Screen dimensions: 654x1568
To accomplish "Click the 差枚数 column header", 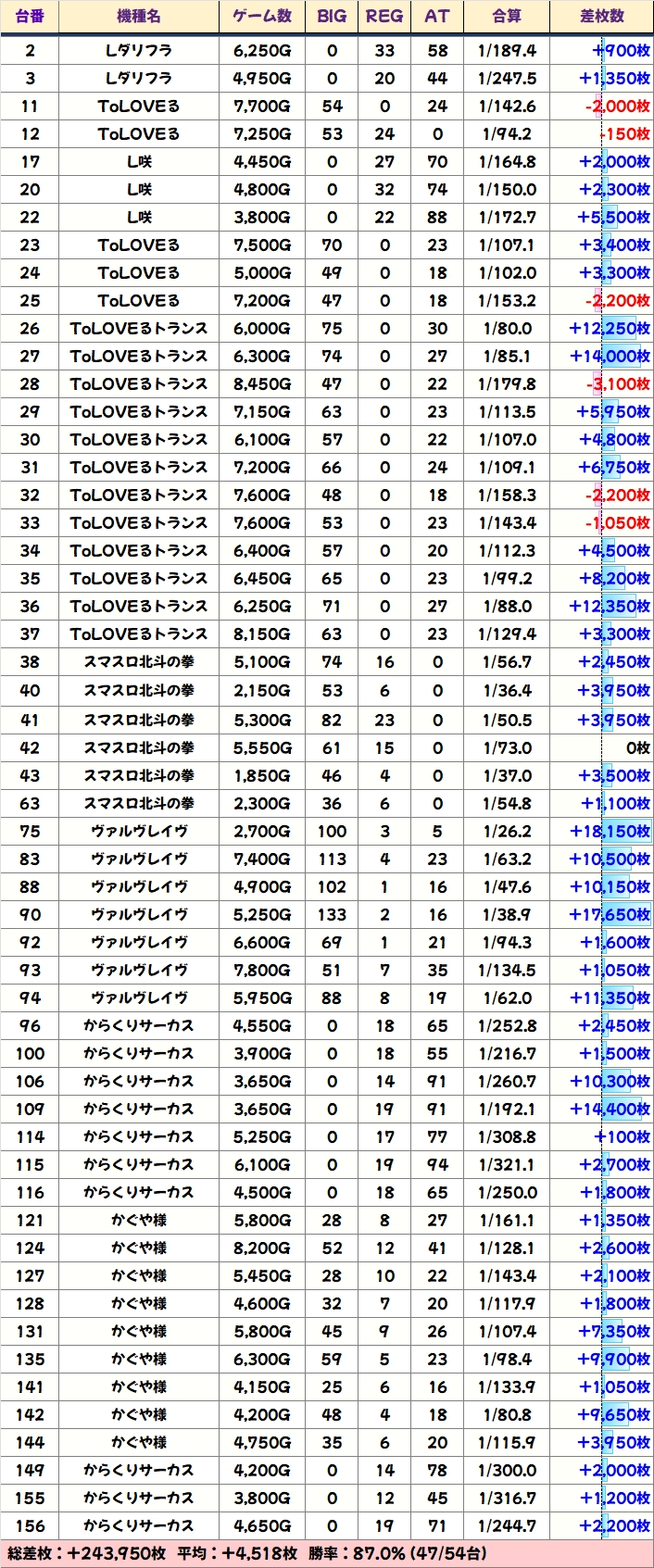I will tap(602, 16).
